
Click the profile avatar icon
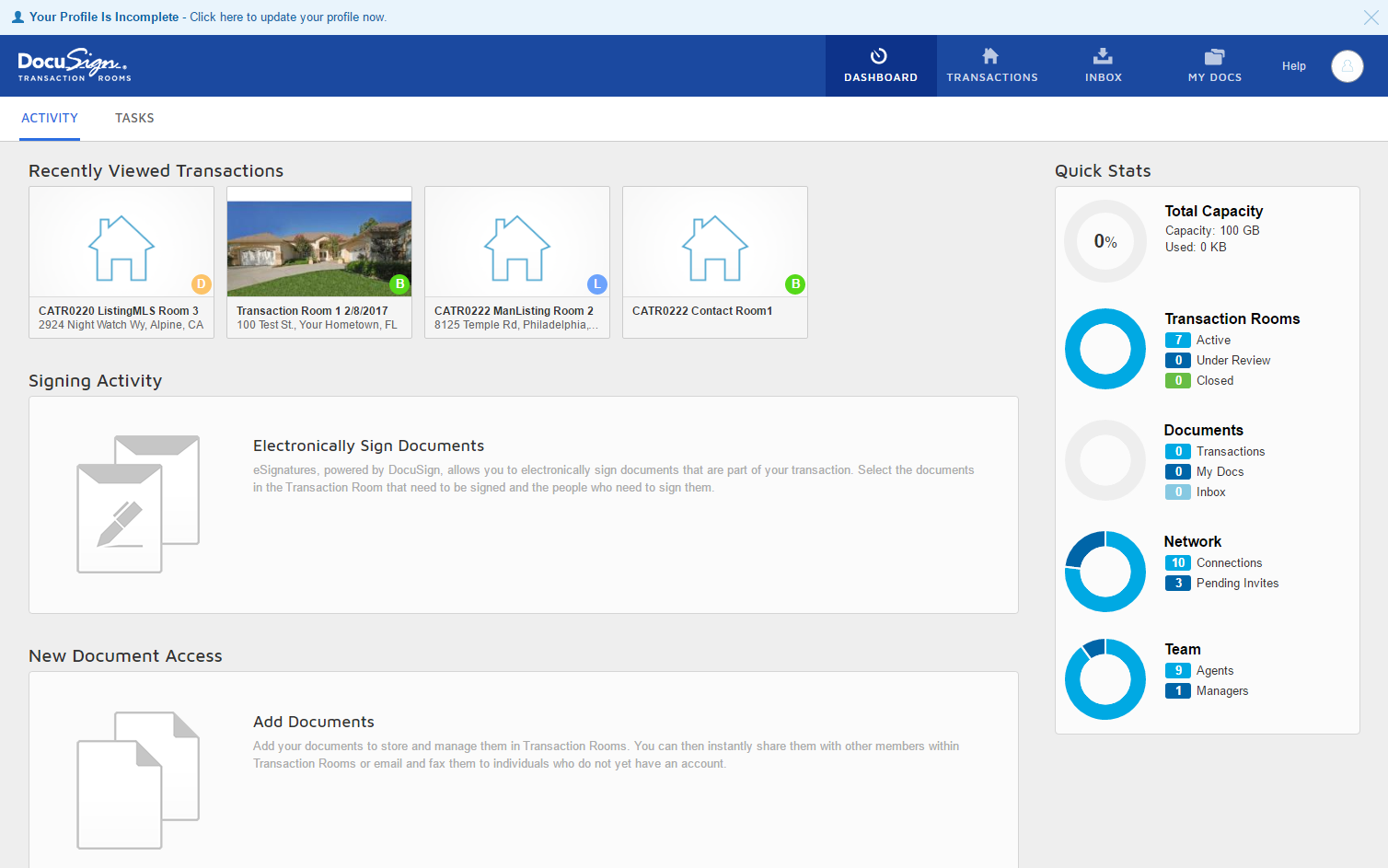coord(1347,65)
